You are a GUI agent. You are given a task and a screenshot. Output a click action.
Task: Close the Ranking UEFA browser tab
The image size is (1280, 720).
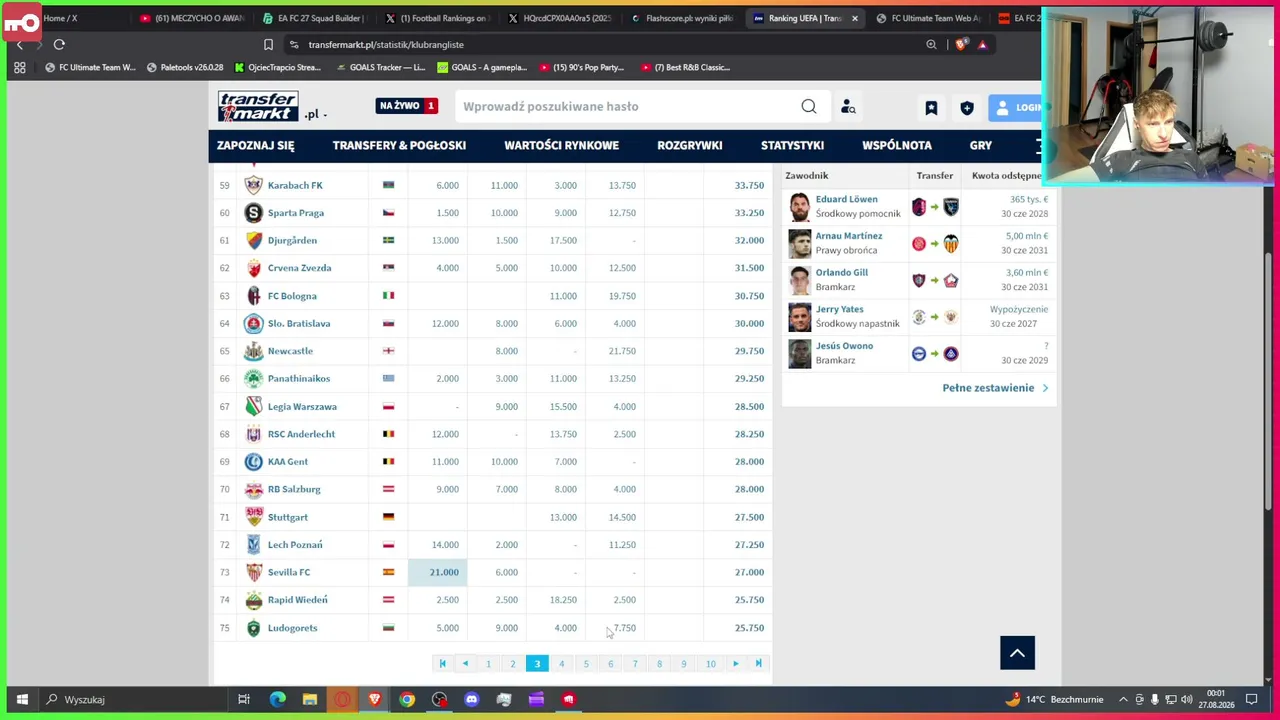click(854, 18)
